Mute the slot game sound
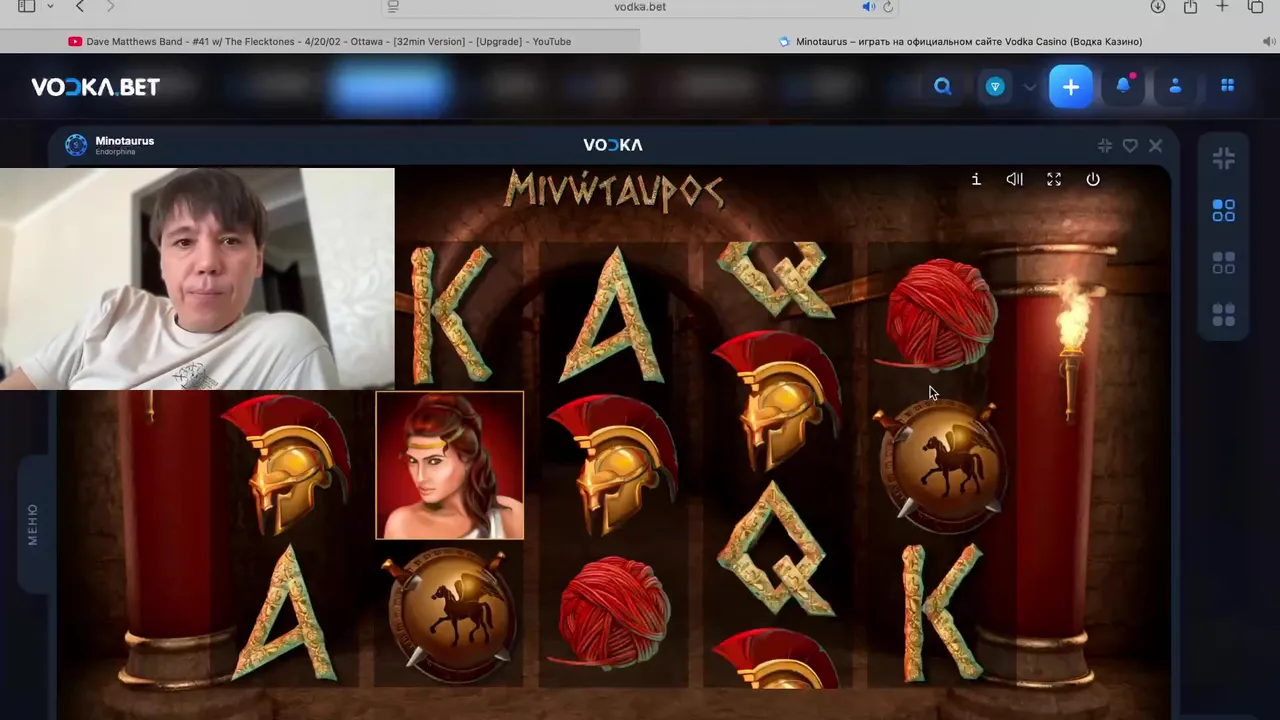 [1014, 179]
